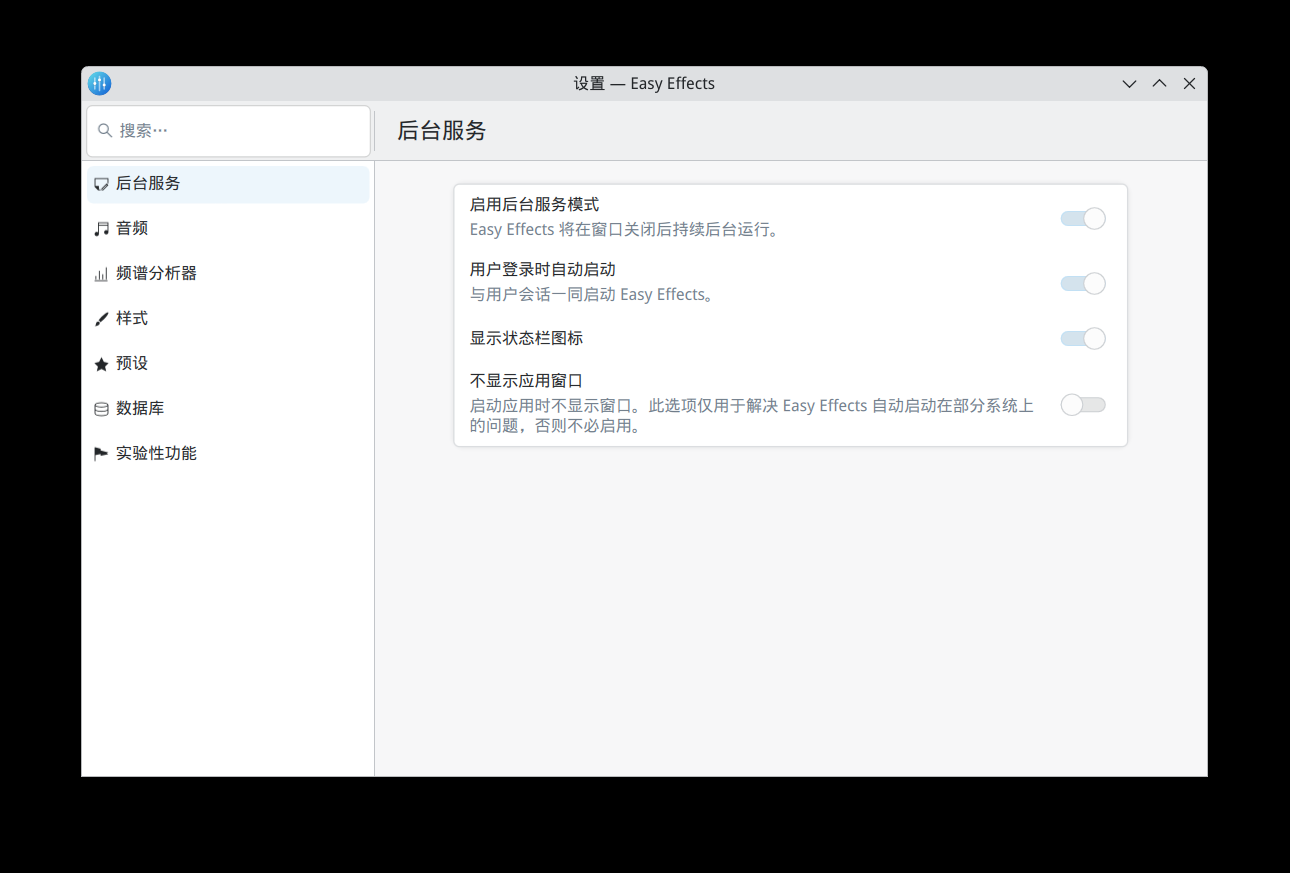
Task: Click the 后台服务 sidebar icon
Action: coord(101,184)
